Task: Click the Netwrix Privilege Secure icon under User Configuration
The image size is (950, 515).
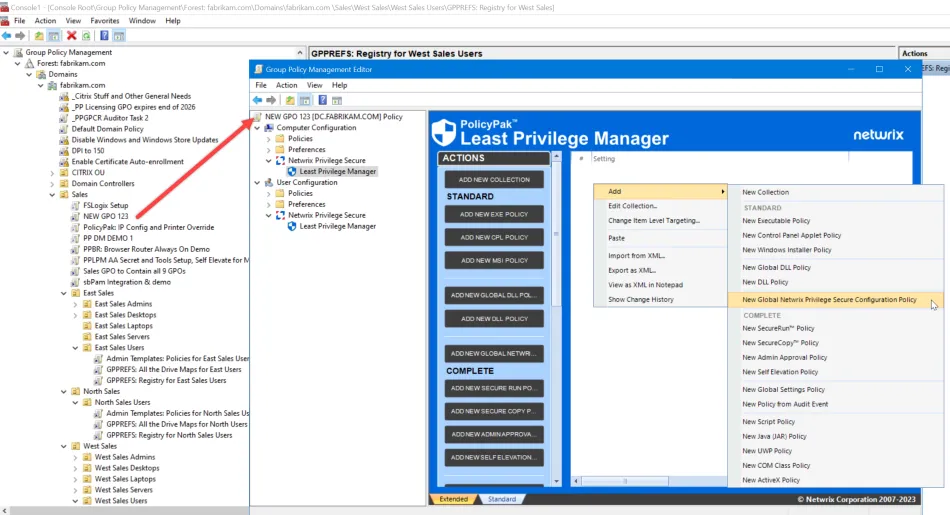Action: point(281,215)
